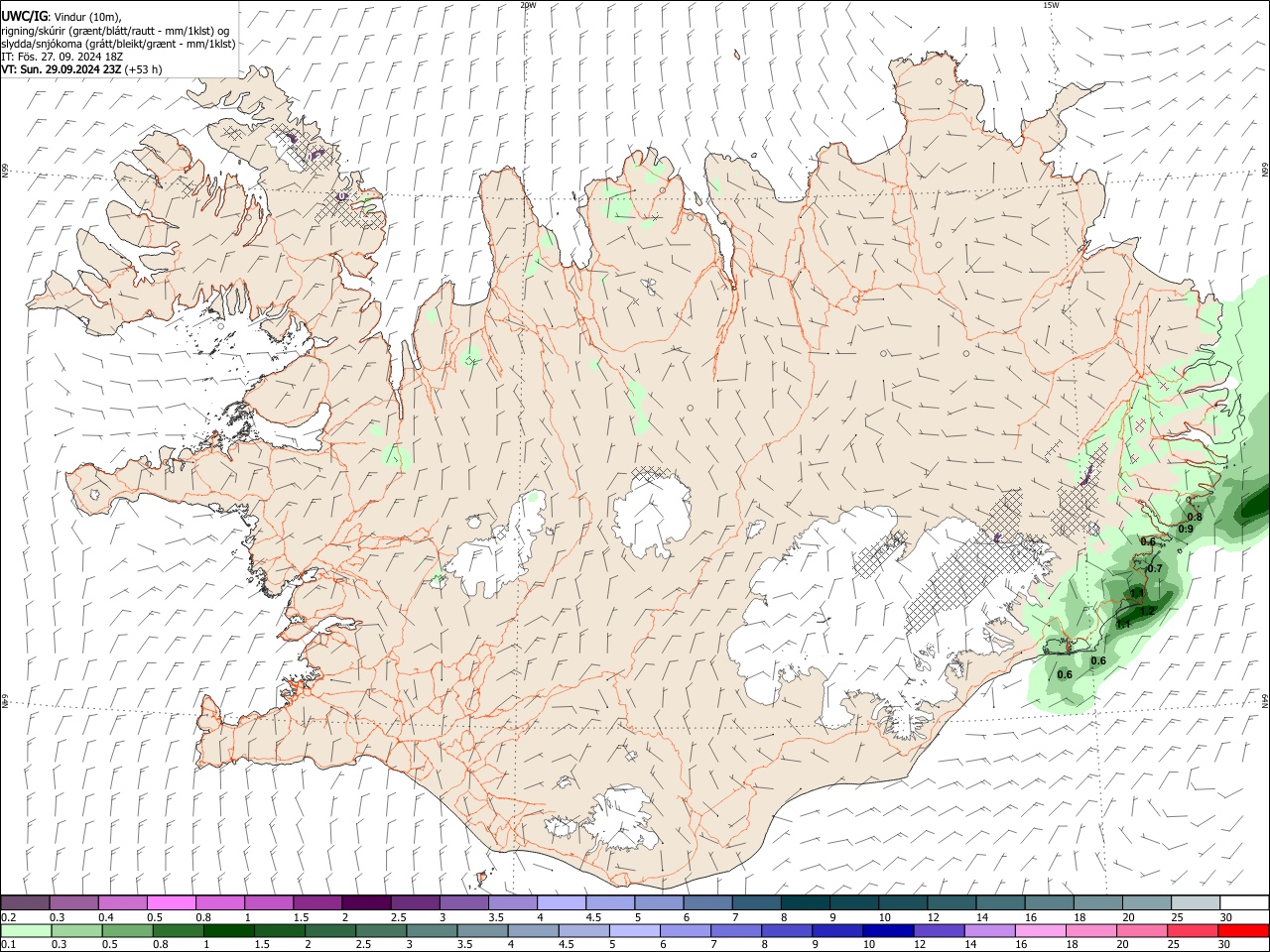Image resolution: width=1270 pixels, height=952 pixels.
Task: Select light green 0.3–0.5 rain swatch
Action: click(x=74, y=930)
